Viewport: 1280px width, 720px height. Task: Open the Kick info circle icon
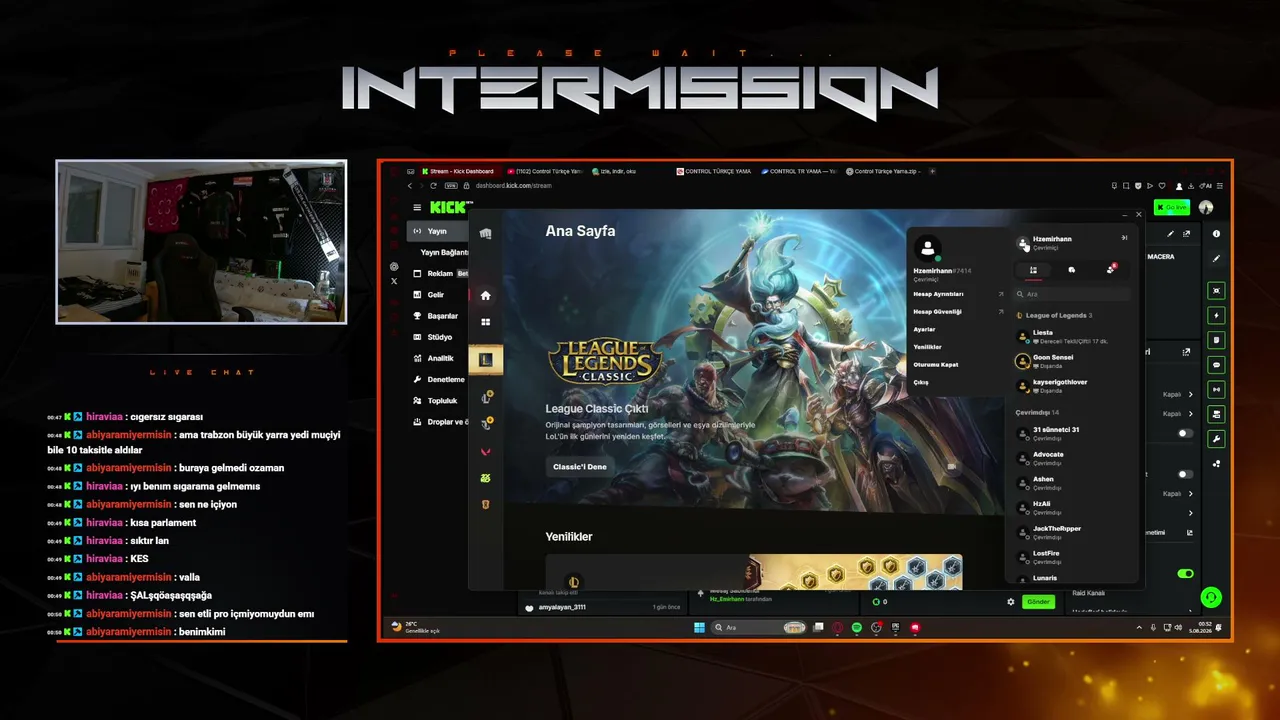pos(1216,234)
